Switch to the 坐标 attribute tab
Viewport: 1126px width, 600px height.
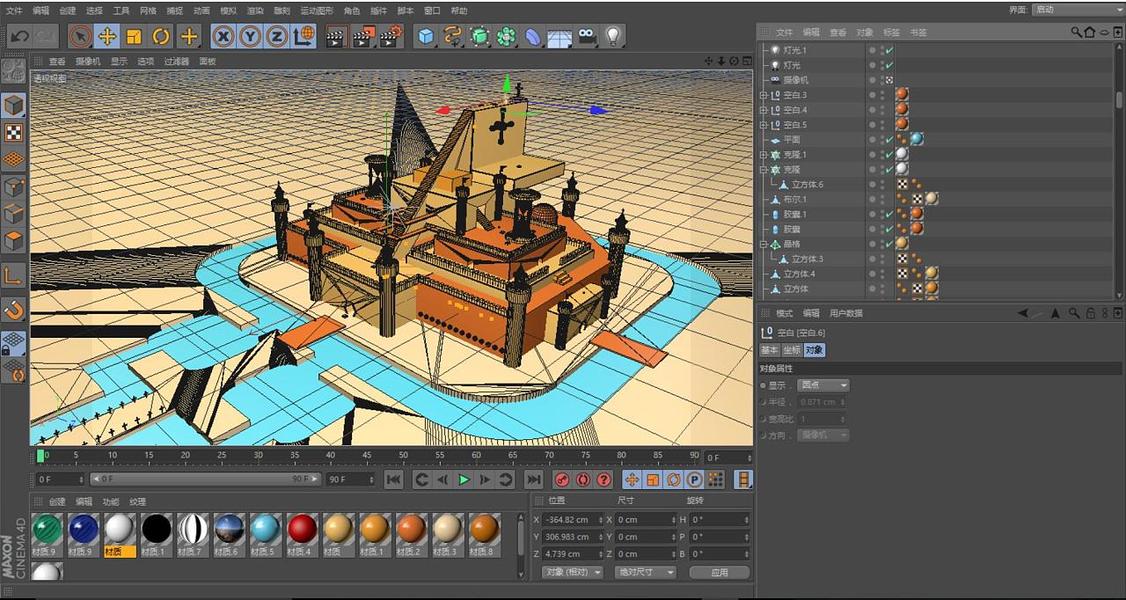pyautogui.click(x=792, y=350)
